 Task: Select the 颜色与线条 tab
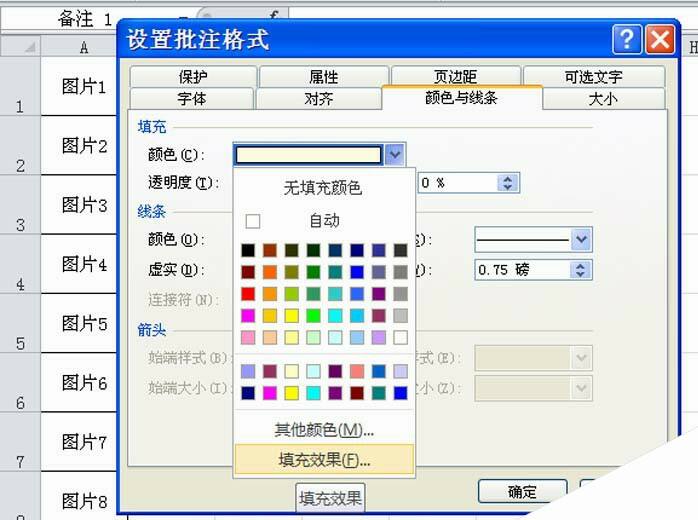[462, 97]
